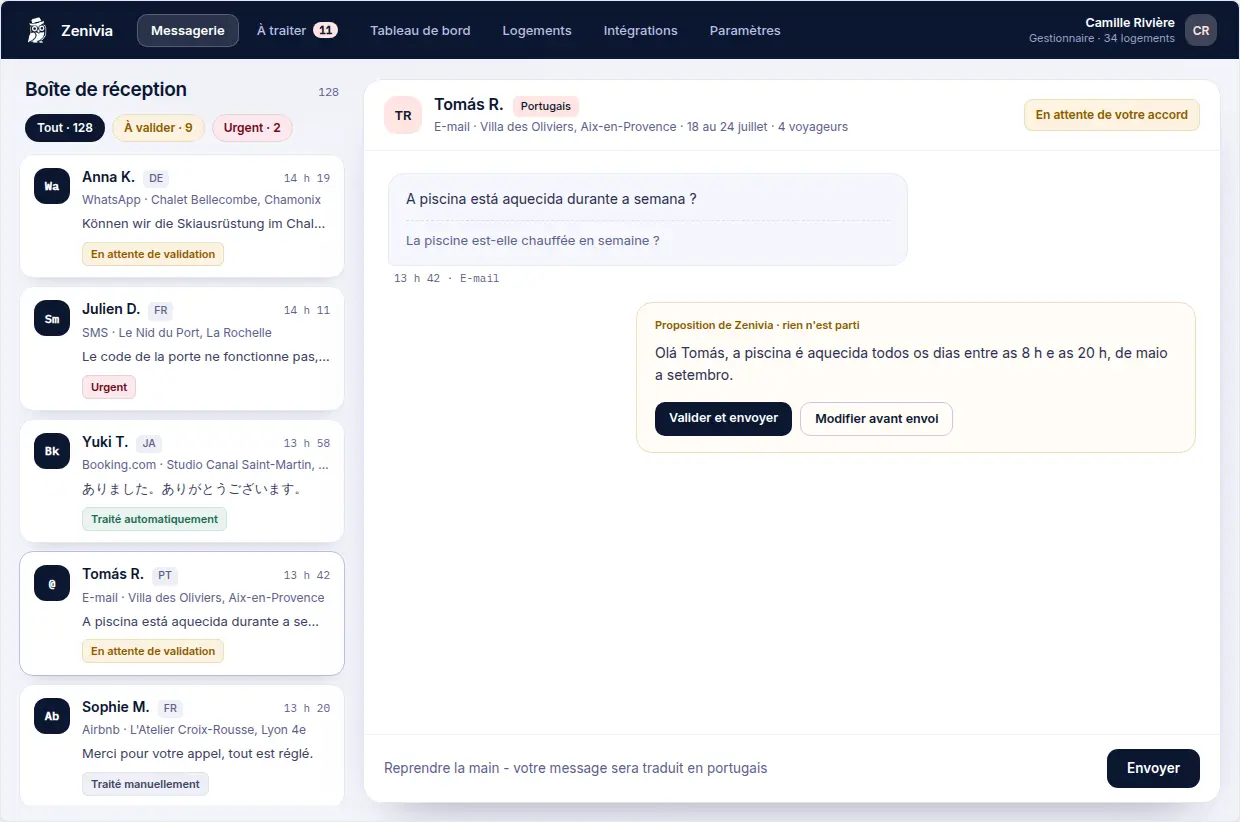Click the Envoyer button

1153,768
